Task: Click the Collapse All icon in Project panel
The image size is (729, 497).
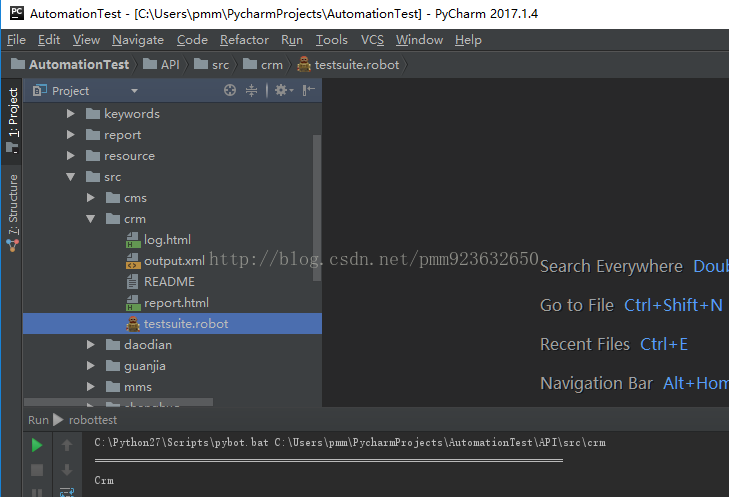Action: point(252,90)
